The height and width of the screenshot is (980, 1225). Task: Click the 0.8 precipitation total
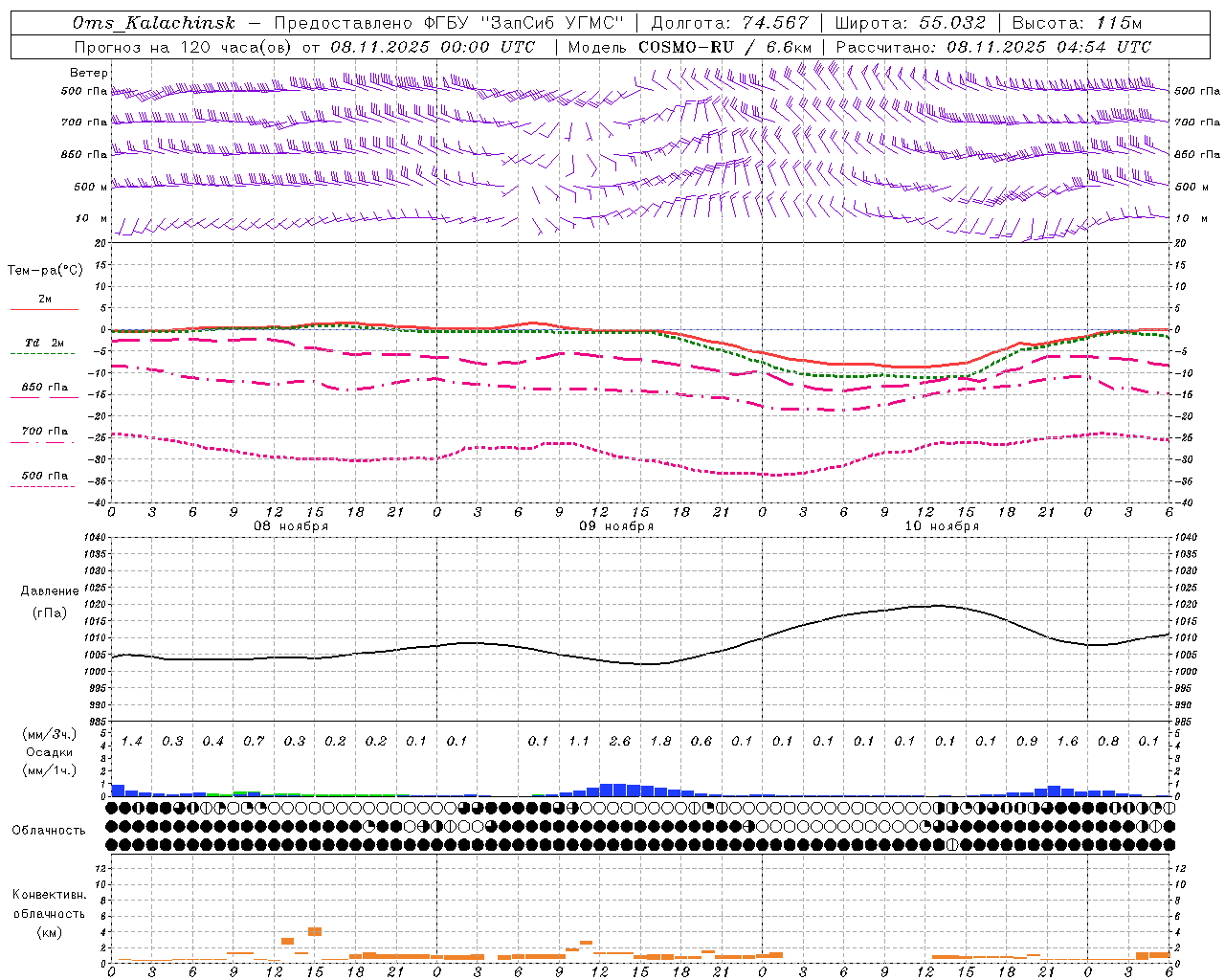click(1108, 742)
